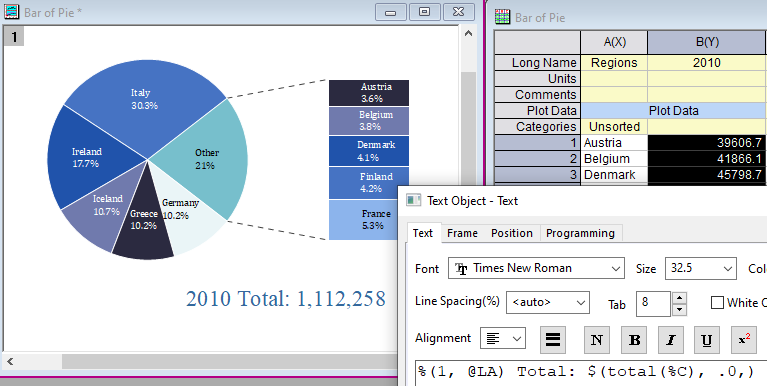Click the Text Object dialog title icon
Screen dimensions: 767x386
click(x=414, y=201)
